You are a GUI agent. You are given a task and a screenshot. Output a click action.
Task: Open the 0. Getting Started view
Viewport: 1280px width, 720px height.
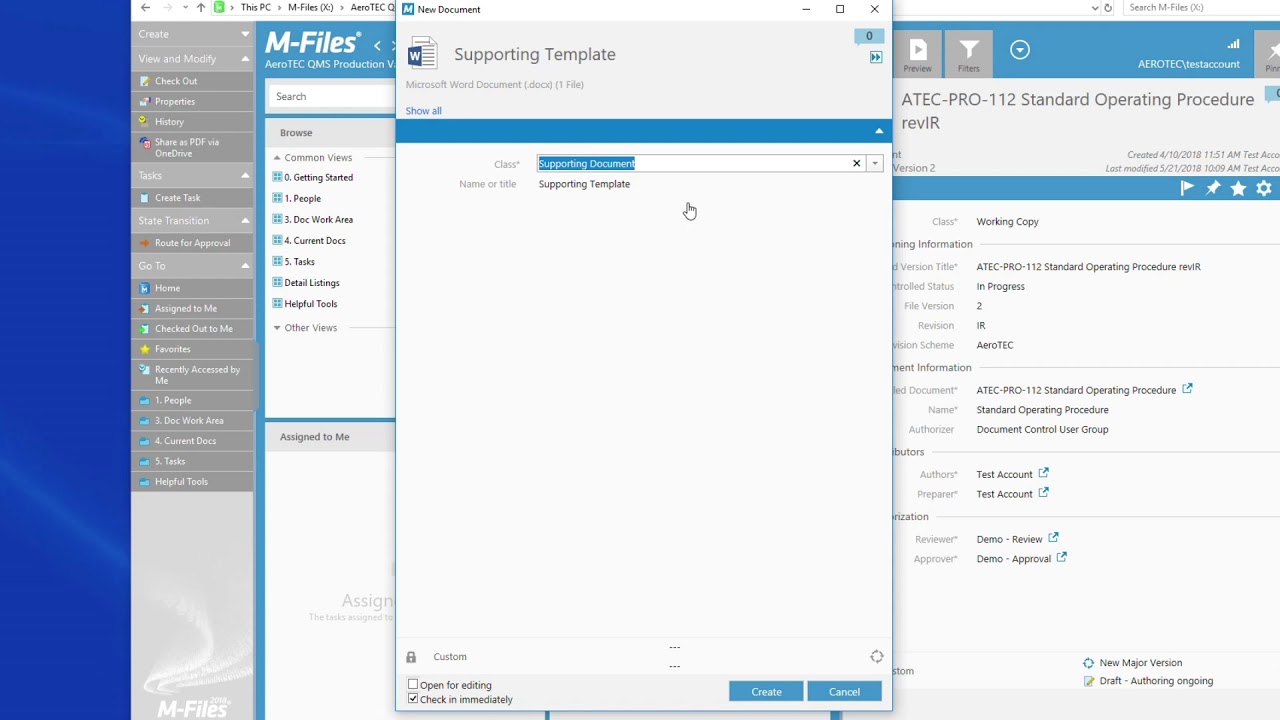click(318, 178)
